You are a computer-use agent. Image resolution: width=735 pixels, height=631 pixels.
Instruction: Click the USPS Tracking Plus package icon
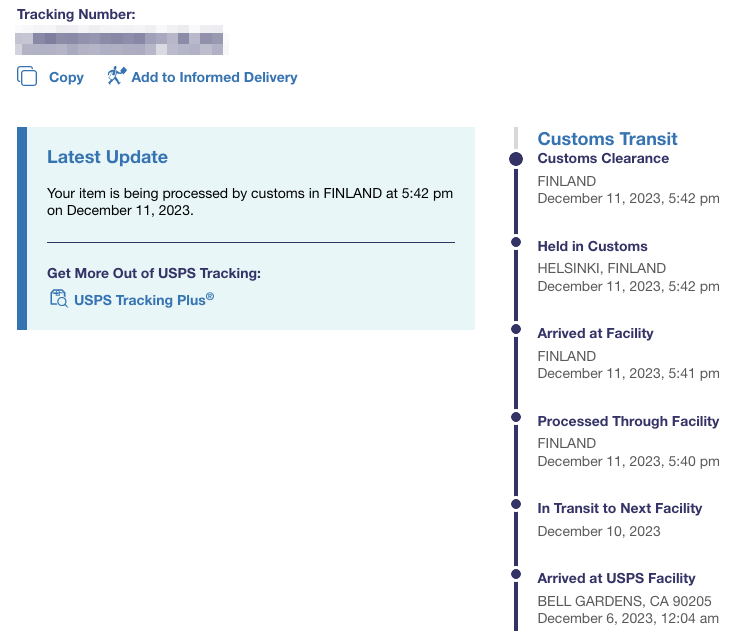coord(58,298)
